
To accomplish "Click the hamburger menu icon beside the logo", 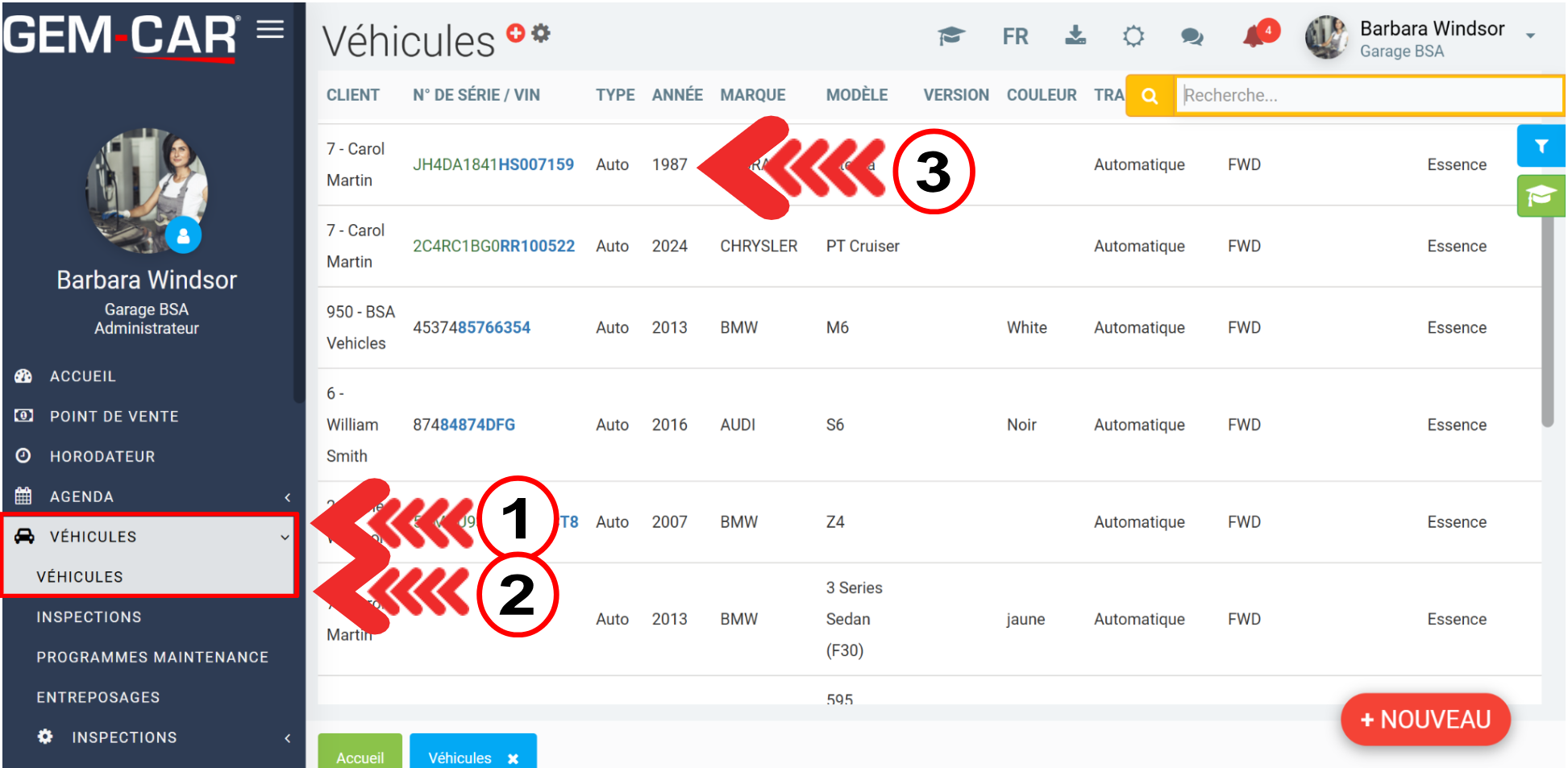I will 270,30.
